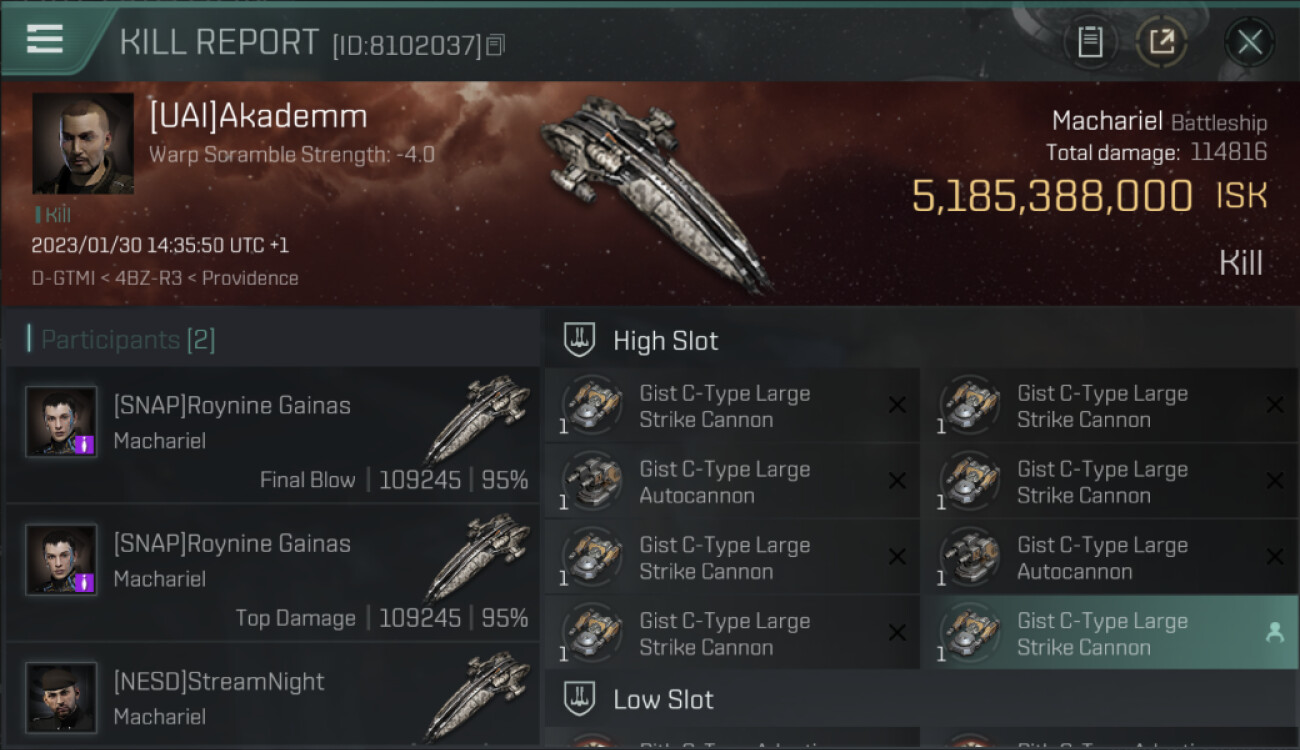Open the Low Slot shield icon
The image size is (1300, 750).
580,698
